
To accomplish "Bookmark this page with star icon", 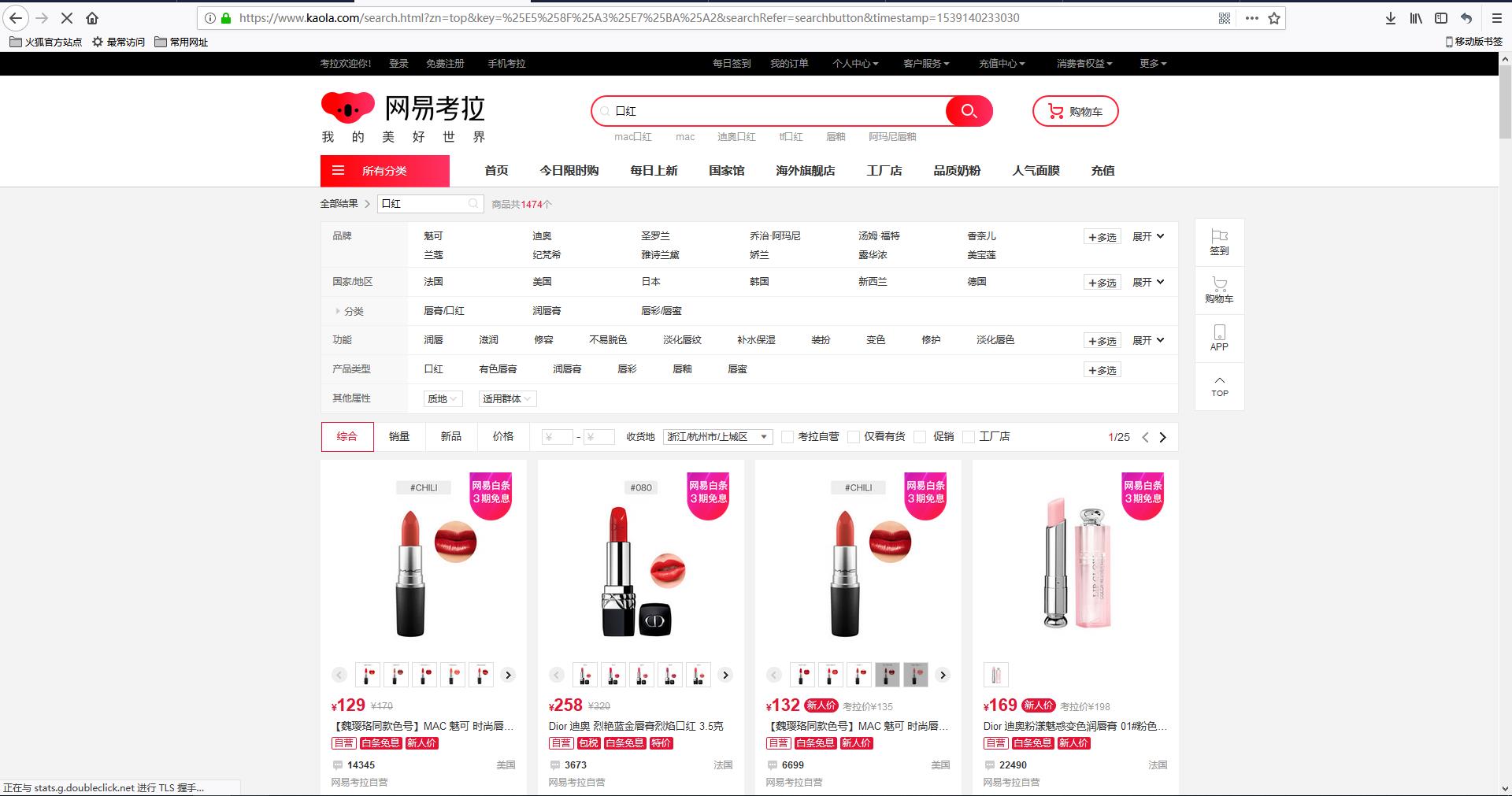I will coord(1274,18).
